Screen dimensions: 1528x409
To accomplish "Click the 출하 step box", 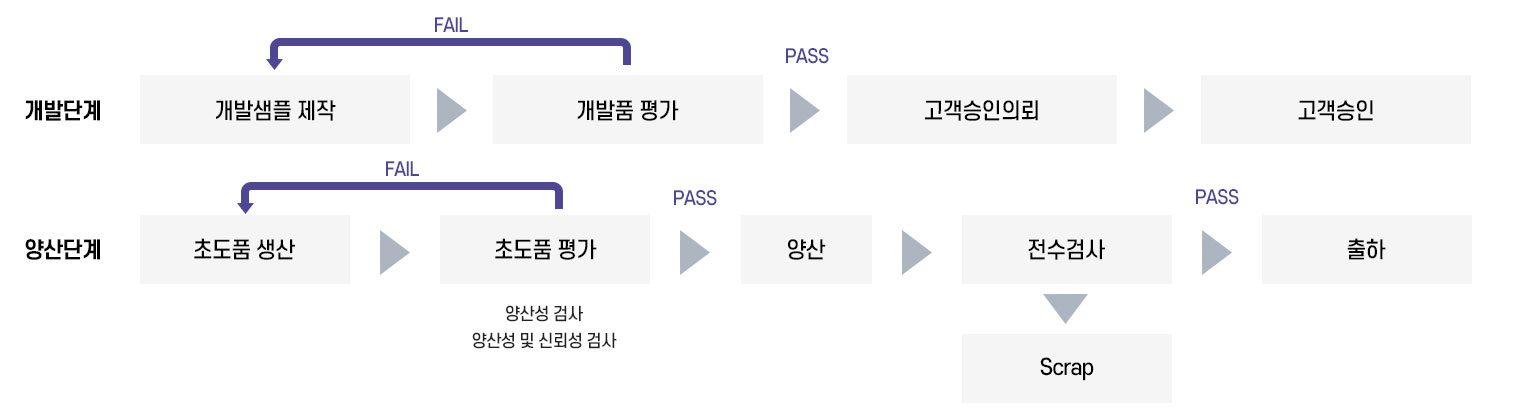I will pos(1366,250).
